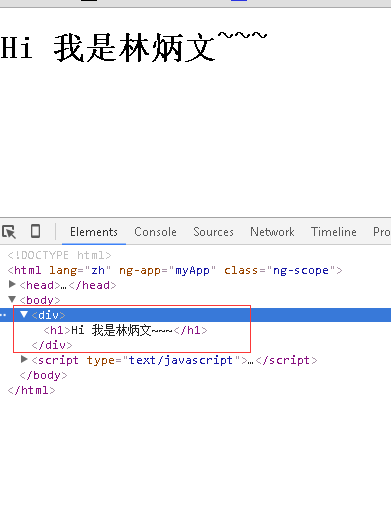This screenshot has height=511, width=391.
Task: Switch to the Elements tab
Action: tap(94, 232)
